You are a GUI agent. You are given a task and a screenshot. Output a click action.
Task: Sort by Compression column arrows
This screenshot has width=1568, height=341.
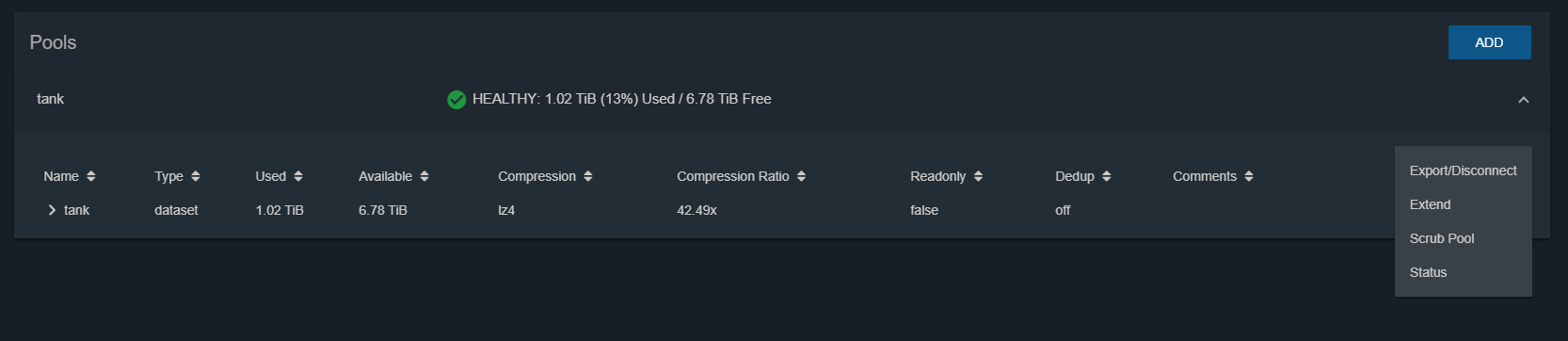[588, 176]
